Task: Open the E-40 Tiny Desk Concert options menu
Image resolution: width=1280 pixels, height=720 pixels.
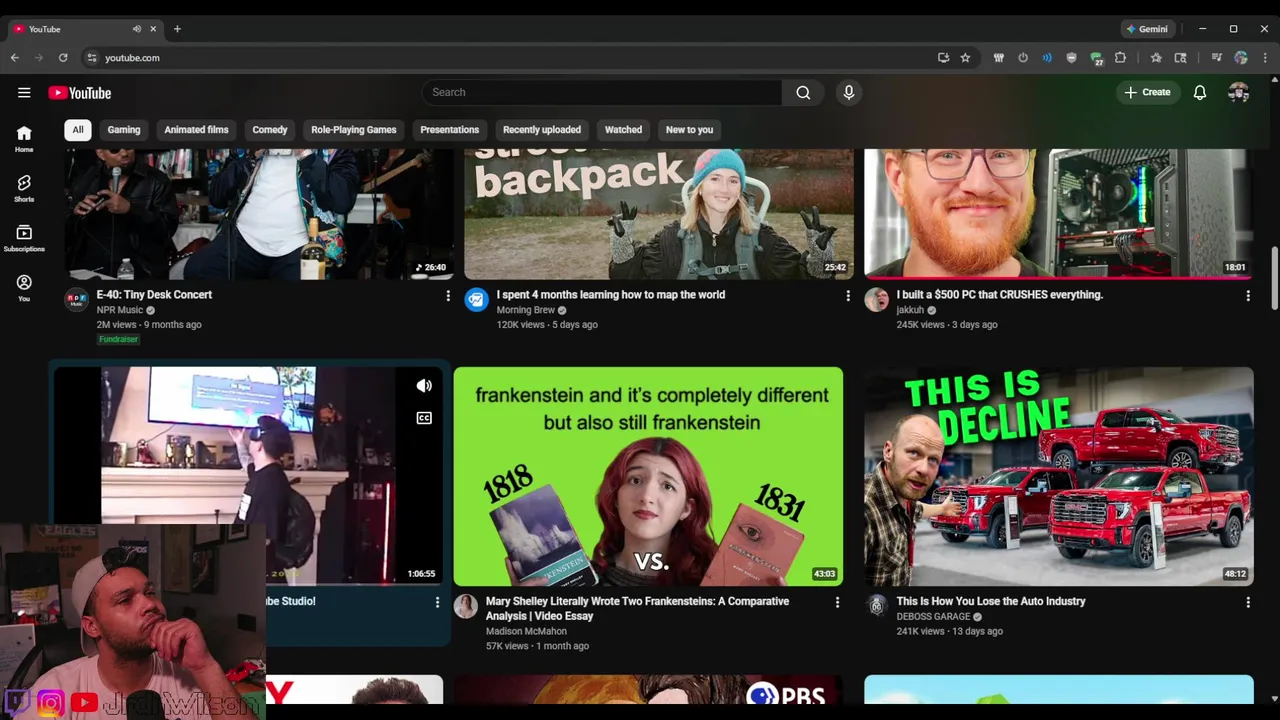Action: [448, 296]
